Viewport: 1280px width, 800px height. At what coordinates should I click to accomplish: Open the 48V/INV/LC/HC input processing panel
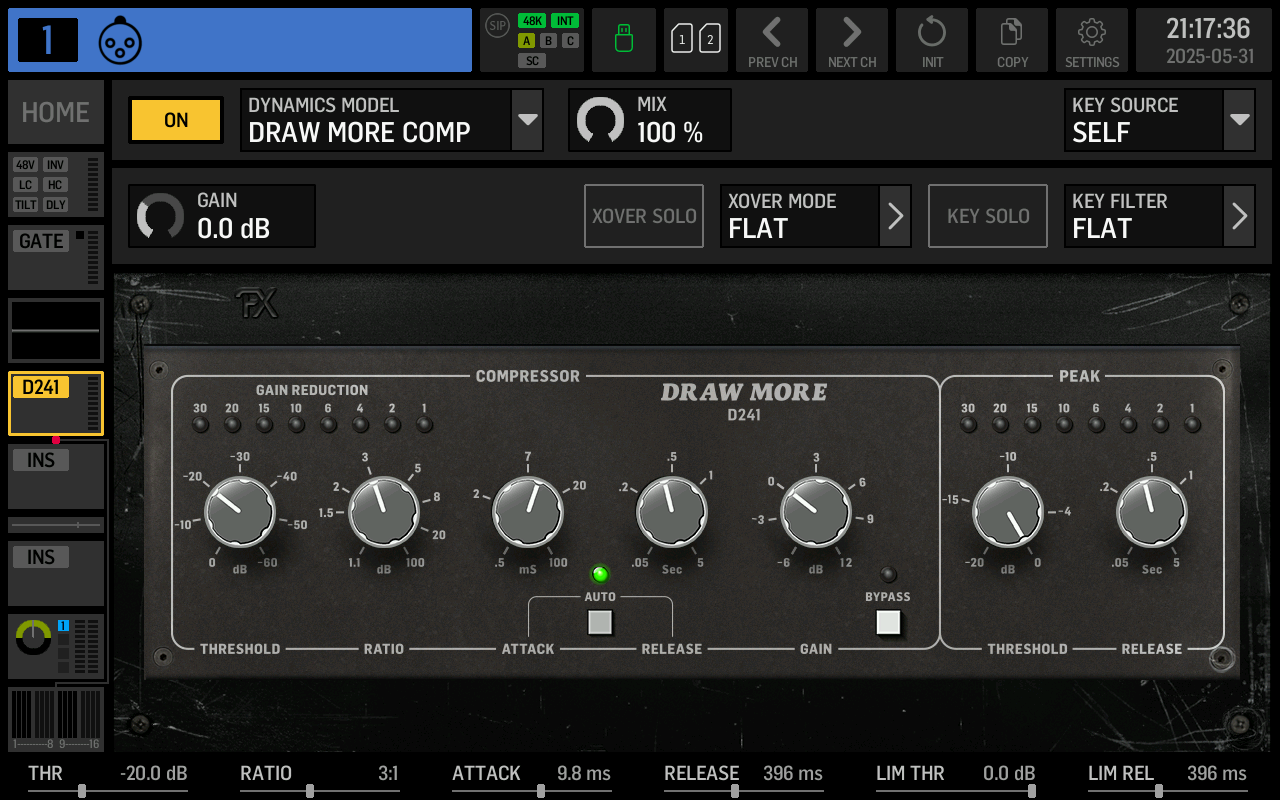point(55,185)
